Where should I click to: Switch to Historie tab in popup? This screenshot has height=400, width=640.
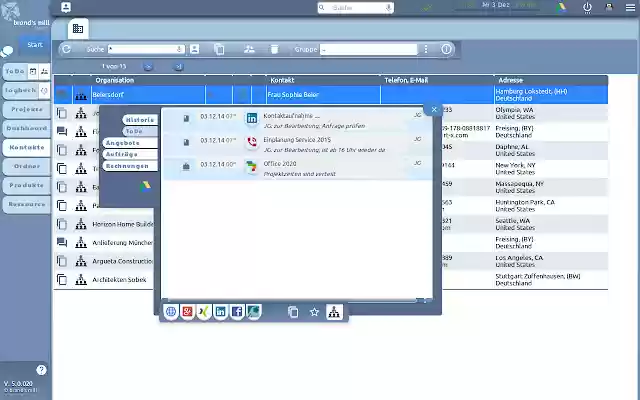tap(140, 120)
